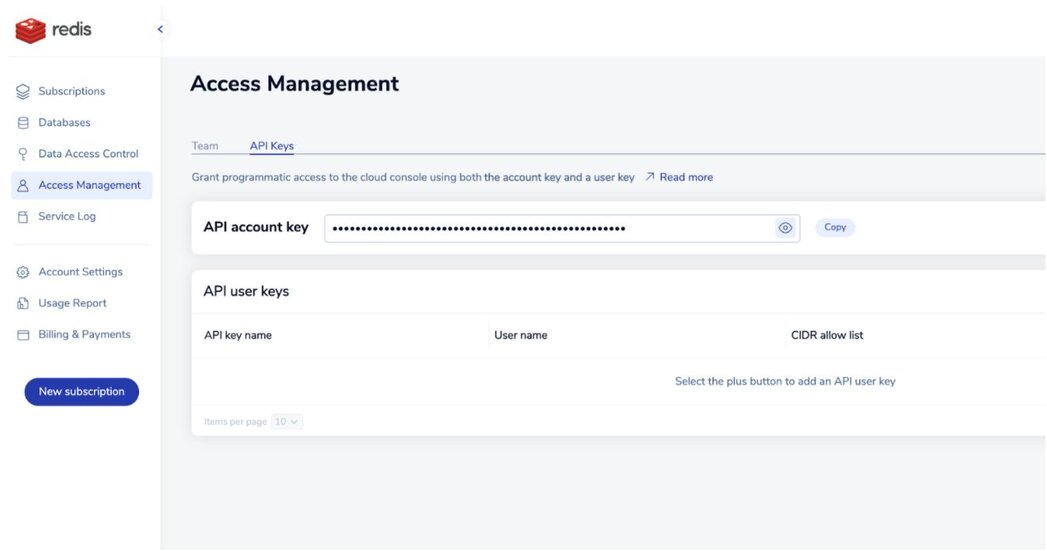
Task: Switch to the Team tab
Action: [205, 146]
